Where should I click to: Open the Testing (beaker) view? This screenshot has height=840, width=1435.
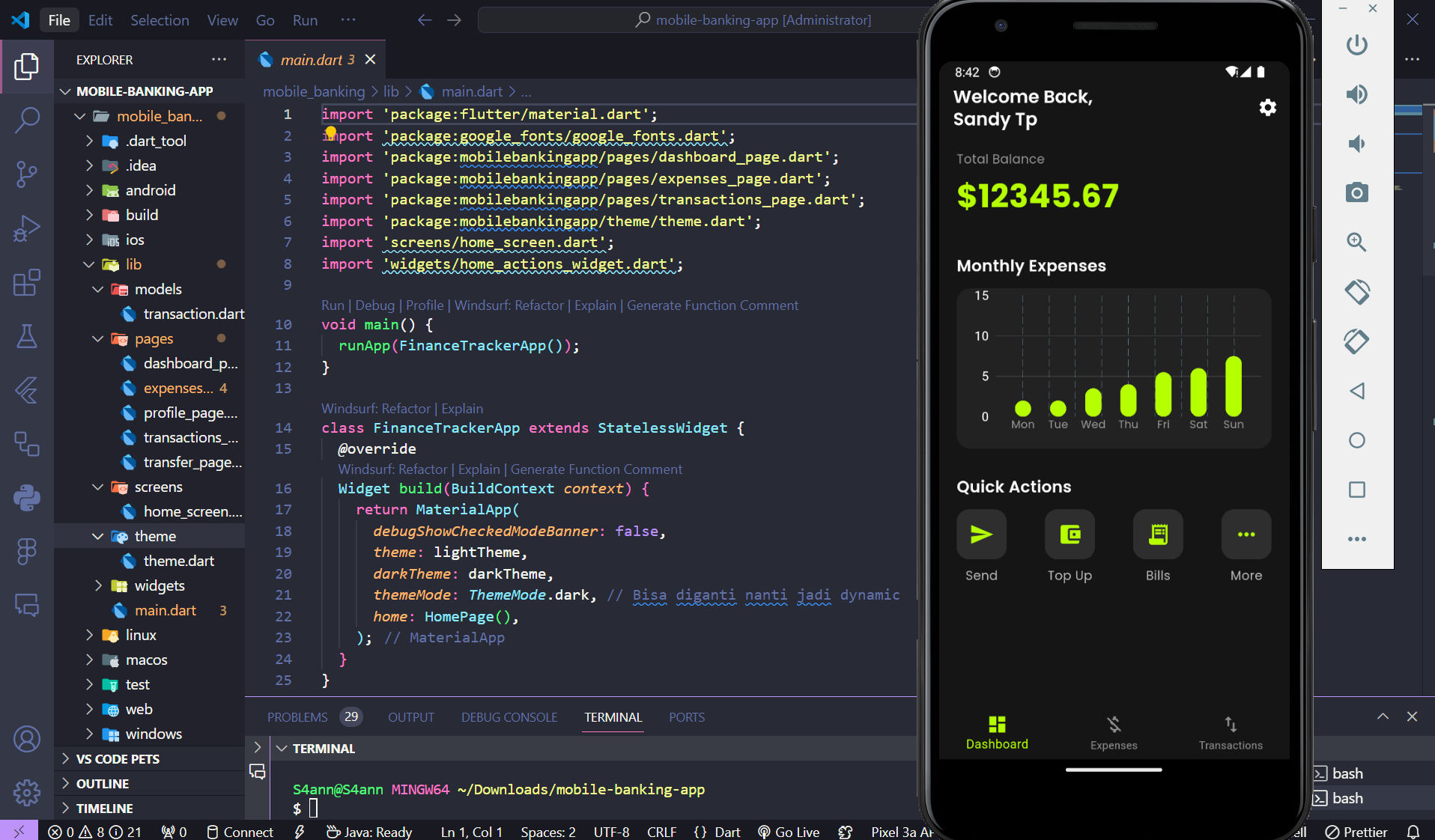(27, 336)
